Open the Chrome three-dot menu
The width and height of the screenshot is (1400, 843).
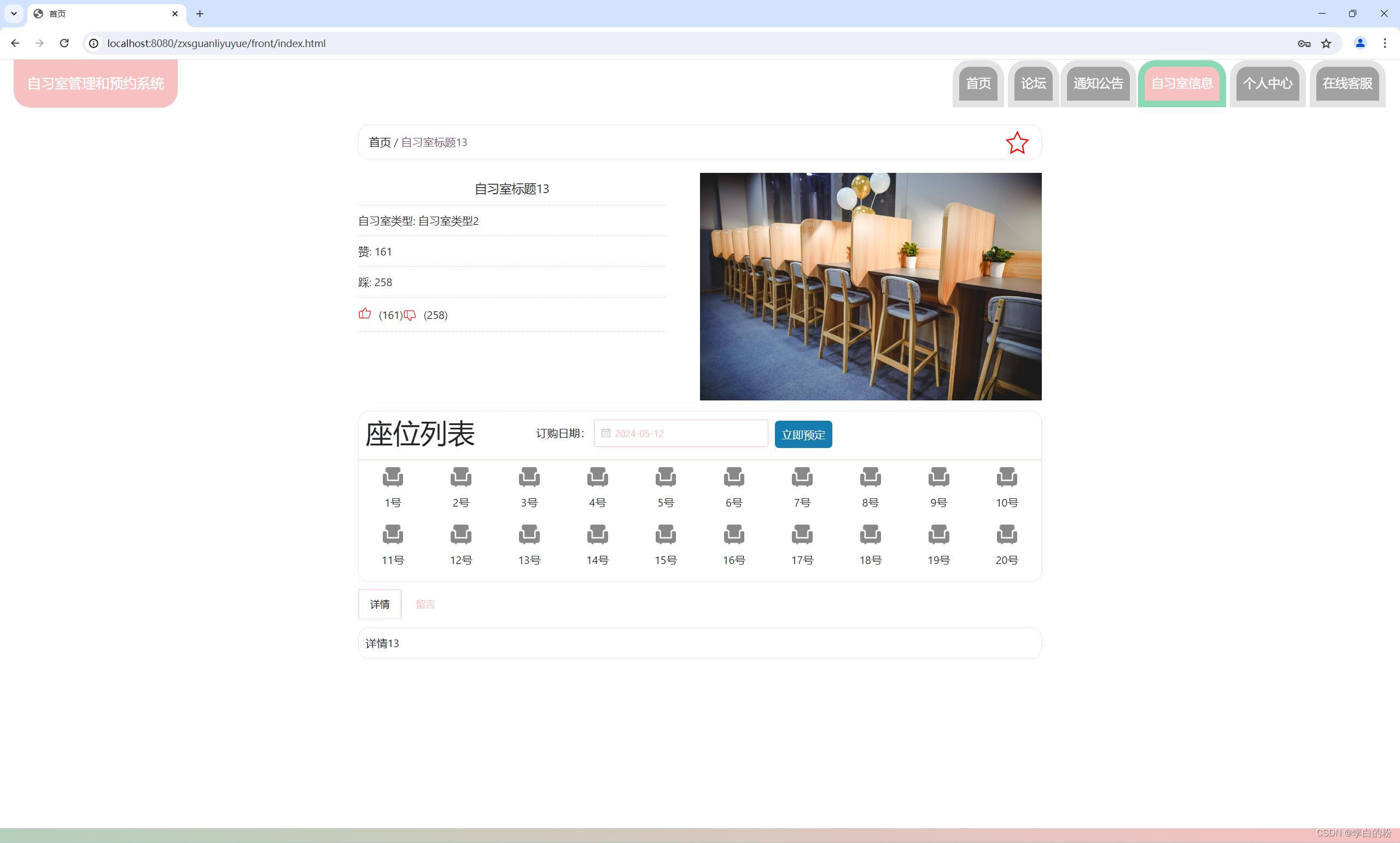click(1385, 43)
